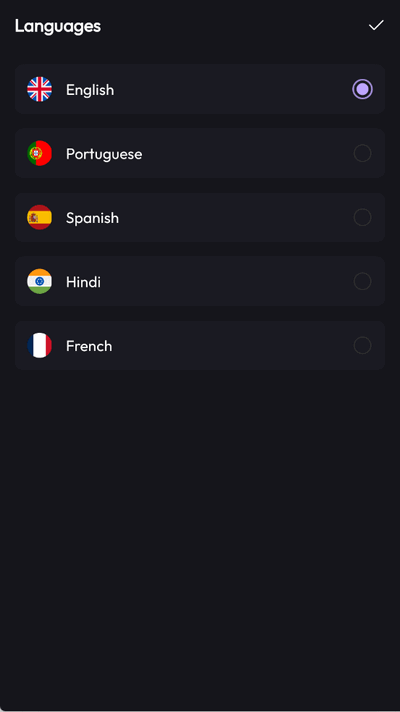Click the Languages header title

pyautogui.click(x=58, y=26)
